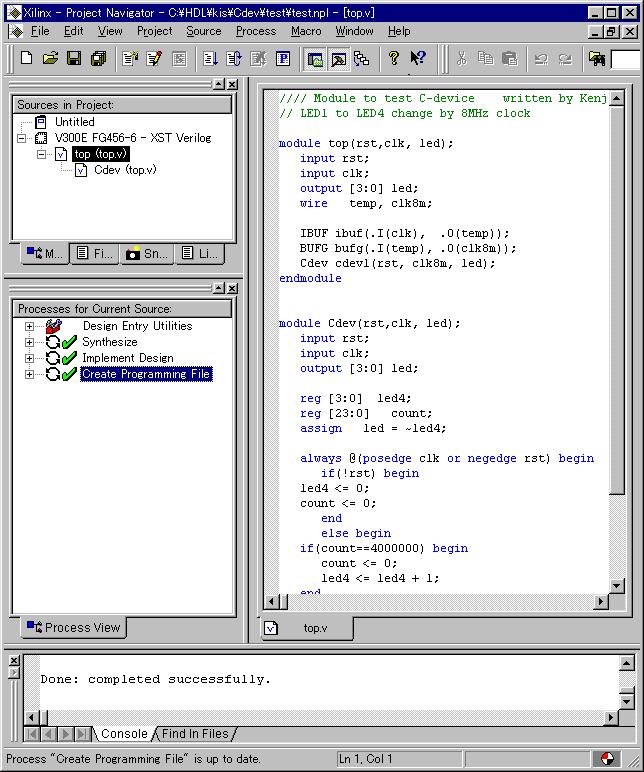644x772 pixels.
Task: Close the Sources in Project pane
Action: click(x=232, y=84)
